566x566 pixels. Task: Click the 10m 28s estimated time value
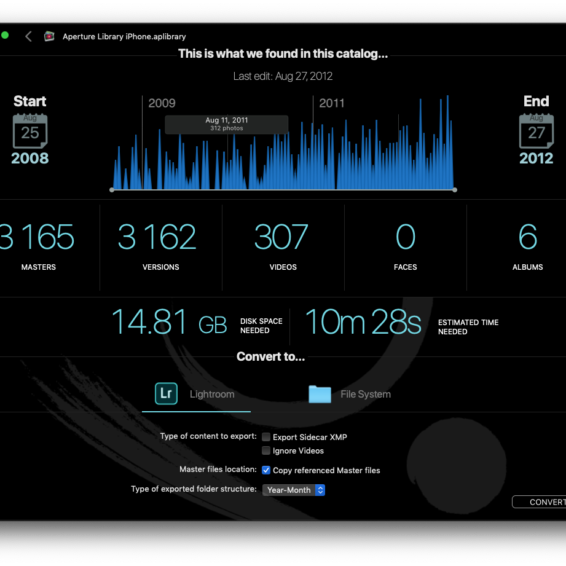coord(363,322)
